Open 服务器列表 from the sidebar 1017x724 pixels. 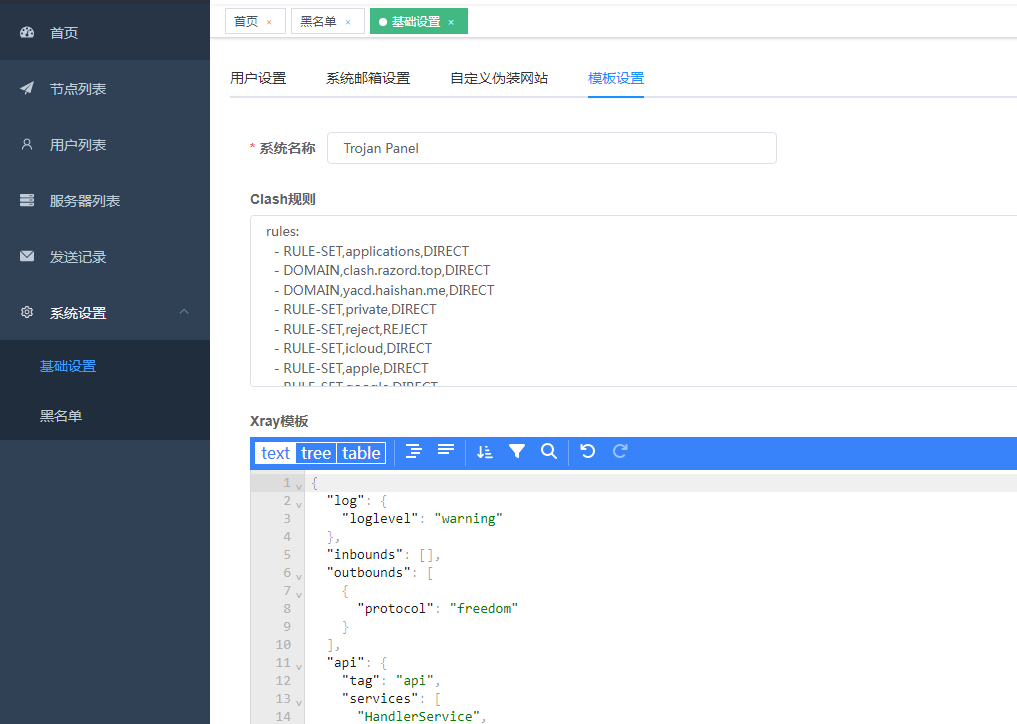pyautogui.click(x=85, y=201)
